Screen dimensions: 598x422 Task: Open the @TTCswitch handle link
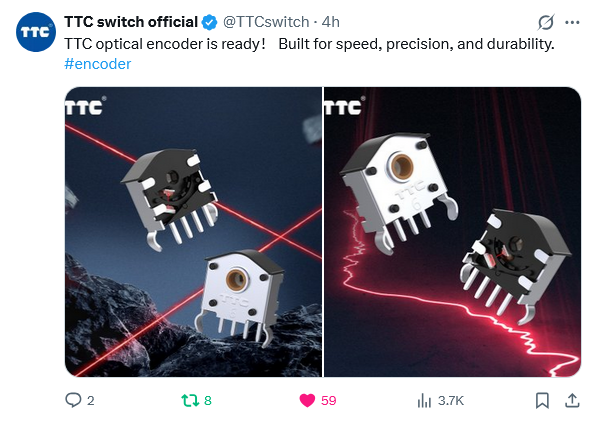(x=266, y=22)
